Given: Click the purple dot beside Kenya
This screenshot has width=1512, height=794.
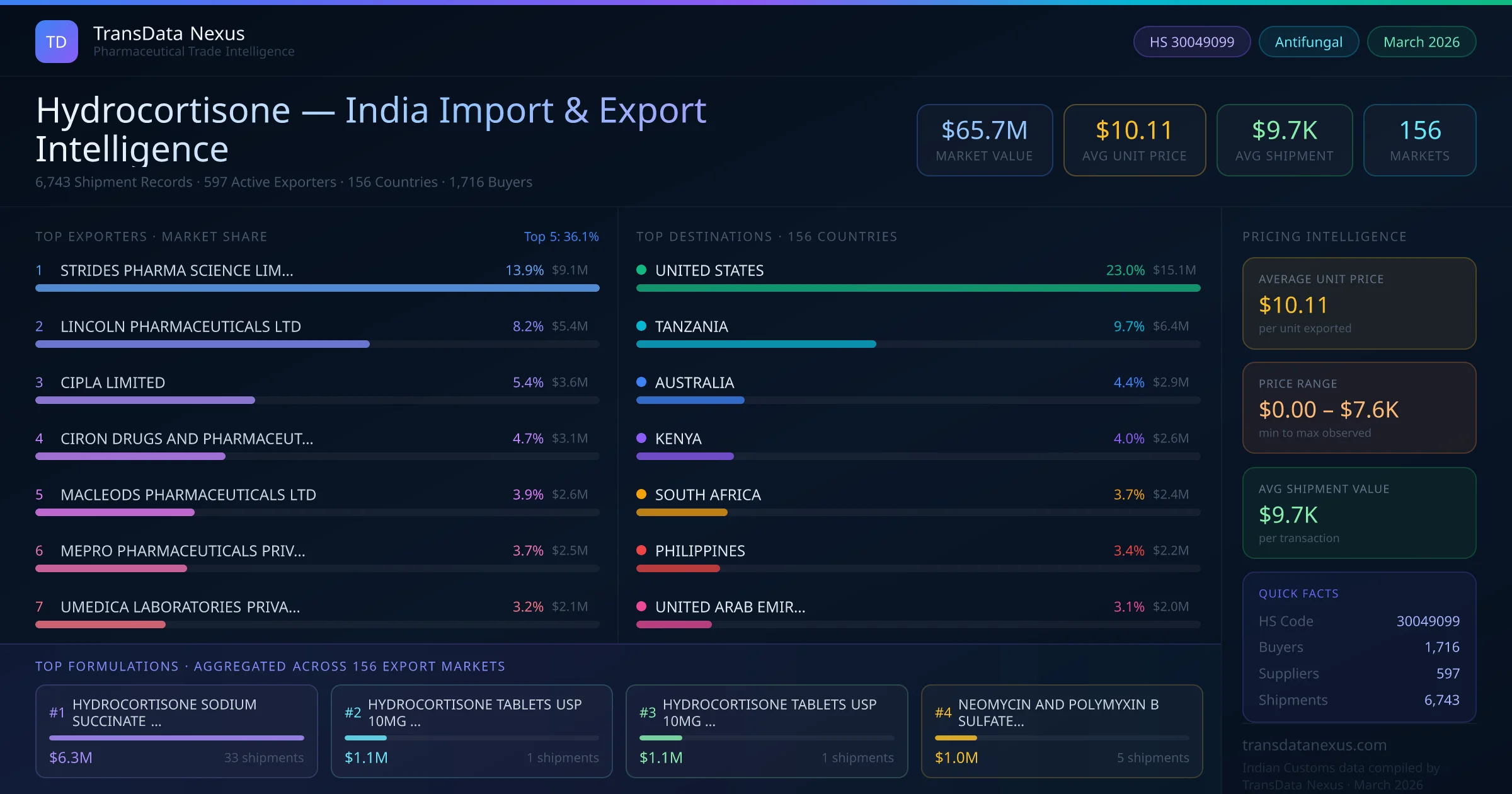Looking at the screenshot, I should click(x=641, y=439).
